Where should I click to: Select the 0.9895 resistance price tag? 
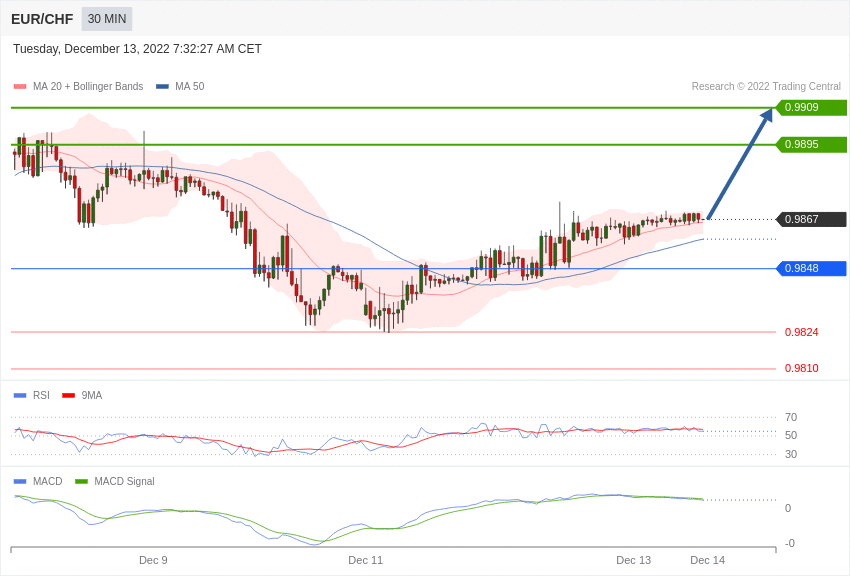(811, 144)
